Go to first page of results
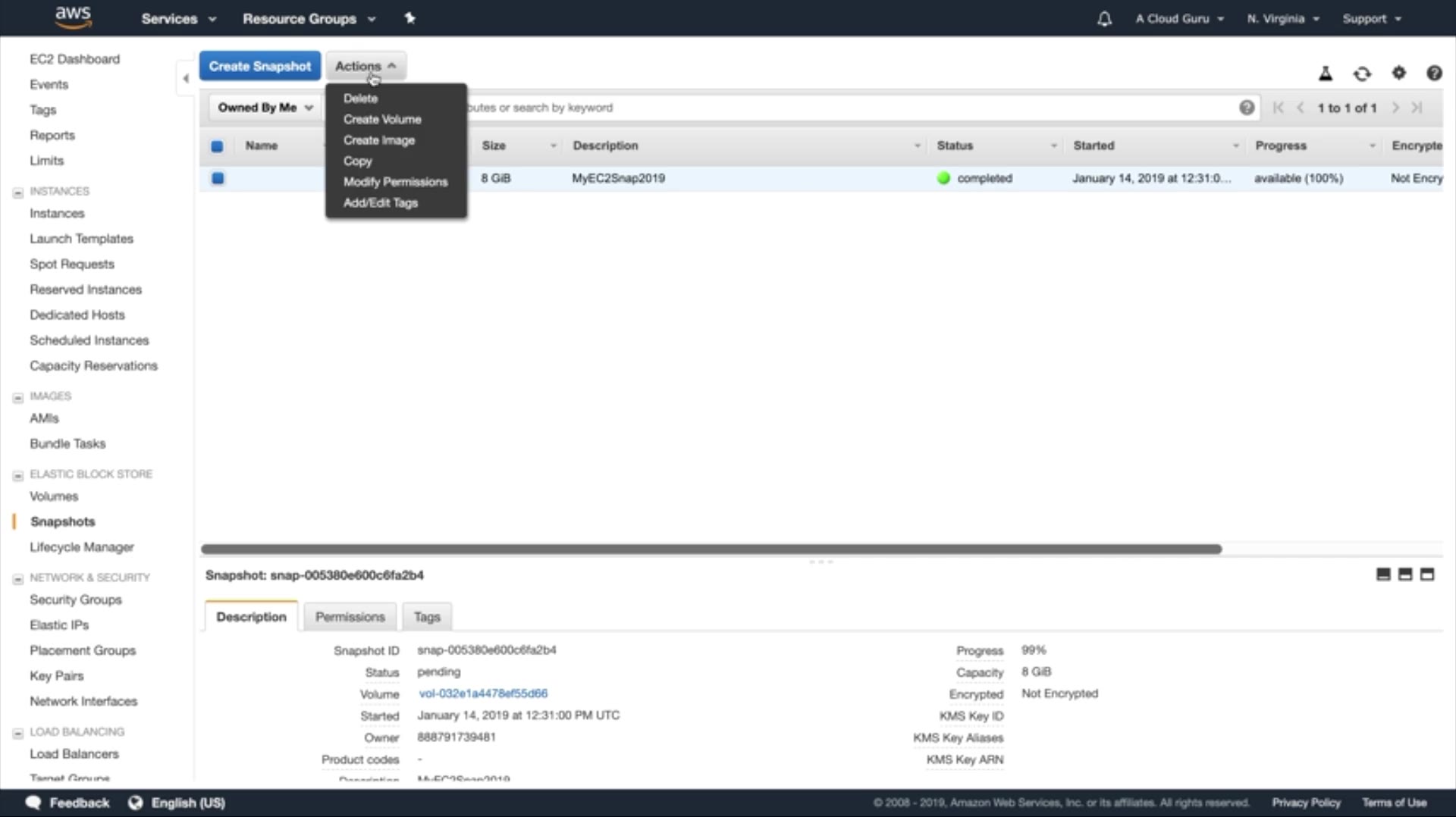 pyautogui.click(x=1279, y=108)
